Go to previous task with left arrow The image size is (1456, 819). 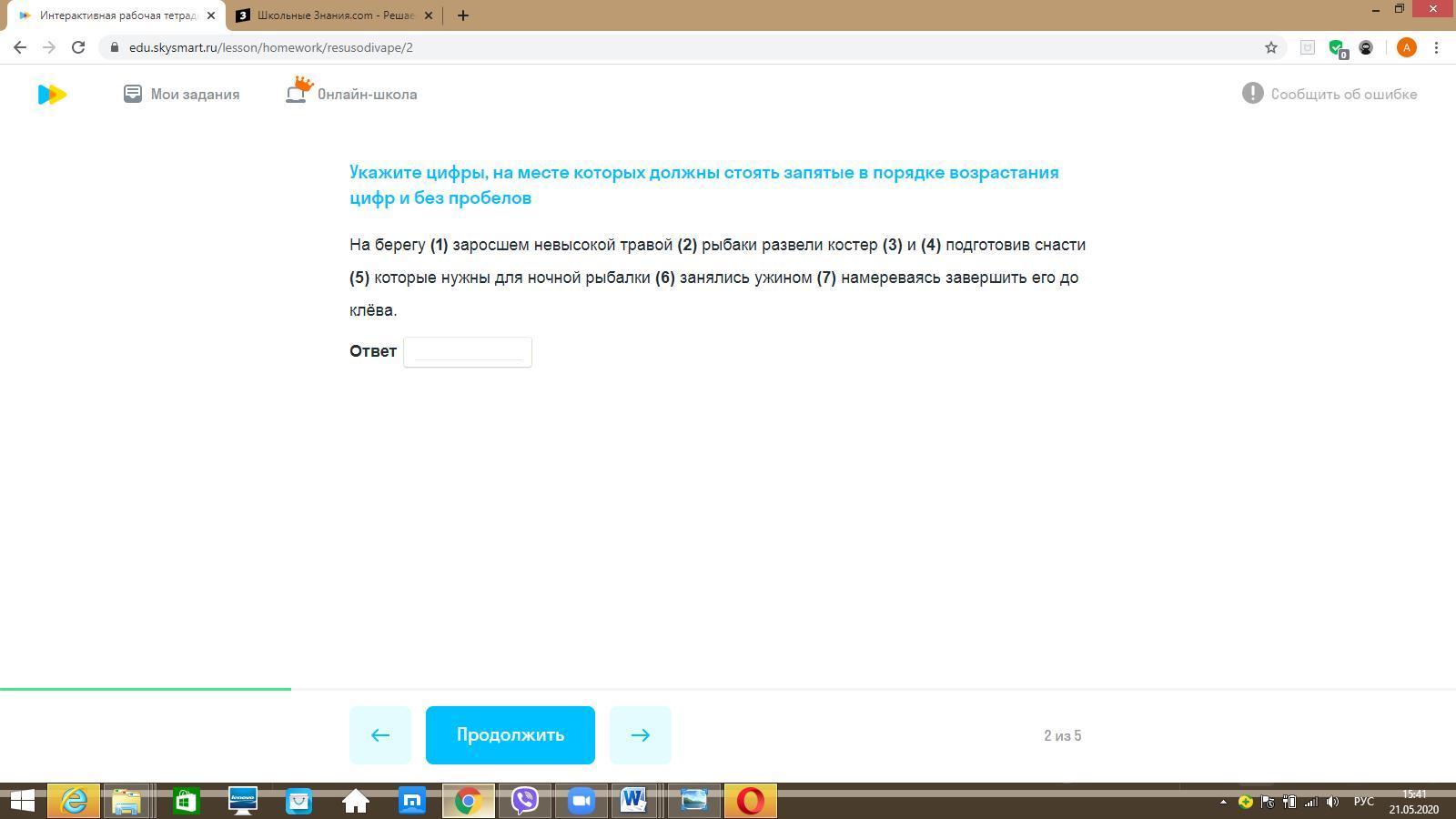tap(380, 735)
